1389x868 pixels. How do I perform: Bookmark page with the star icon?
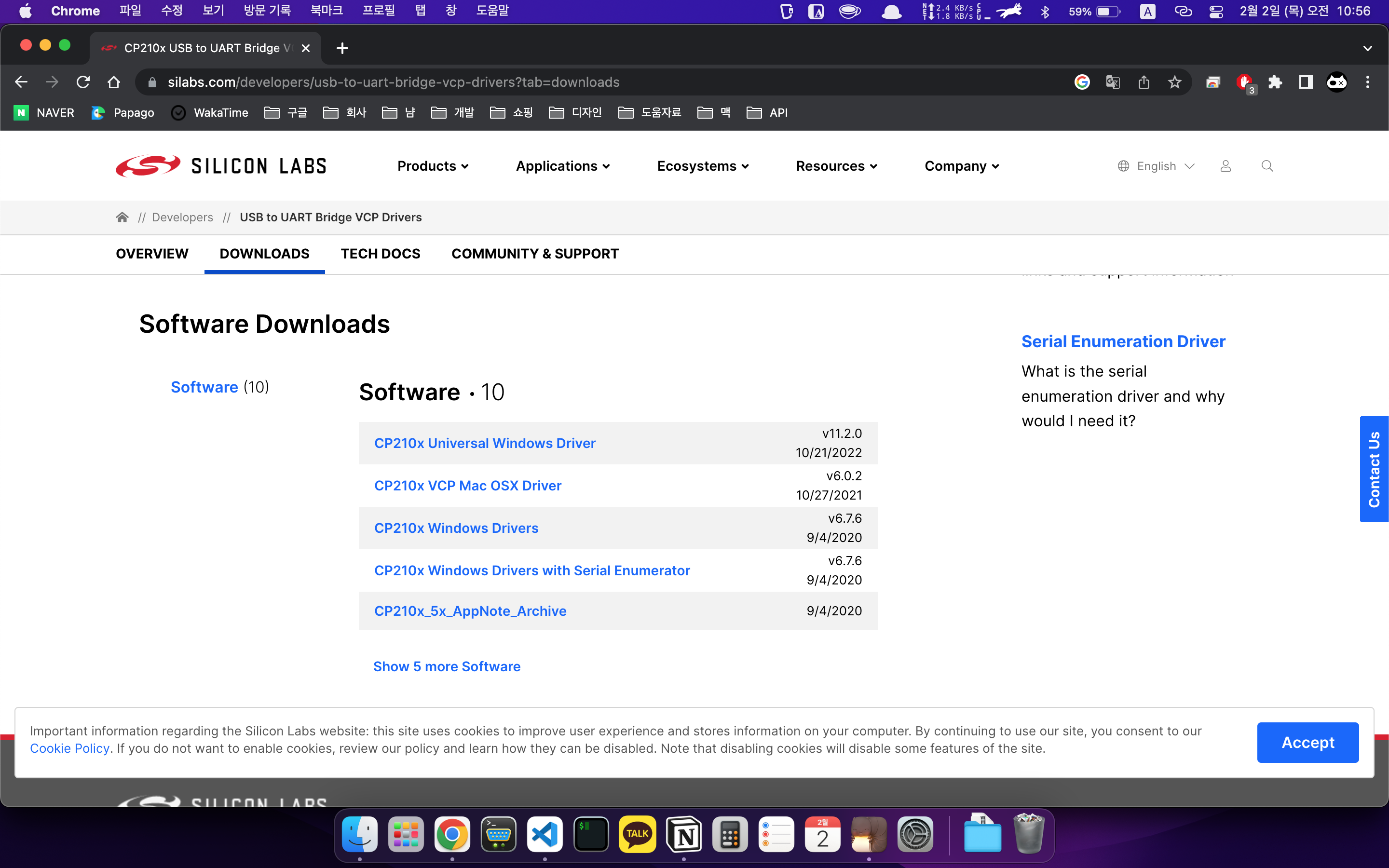tap(1174, 82)
